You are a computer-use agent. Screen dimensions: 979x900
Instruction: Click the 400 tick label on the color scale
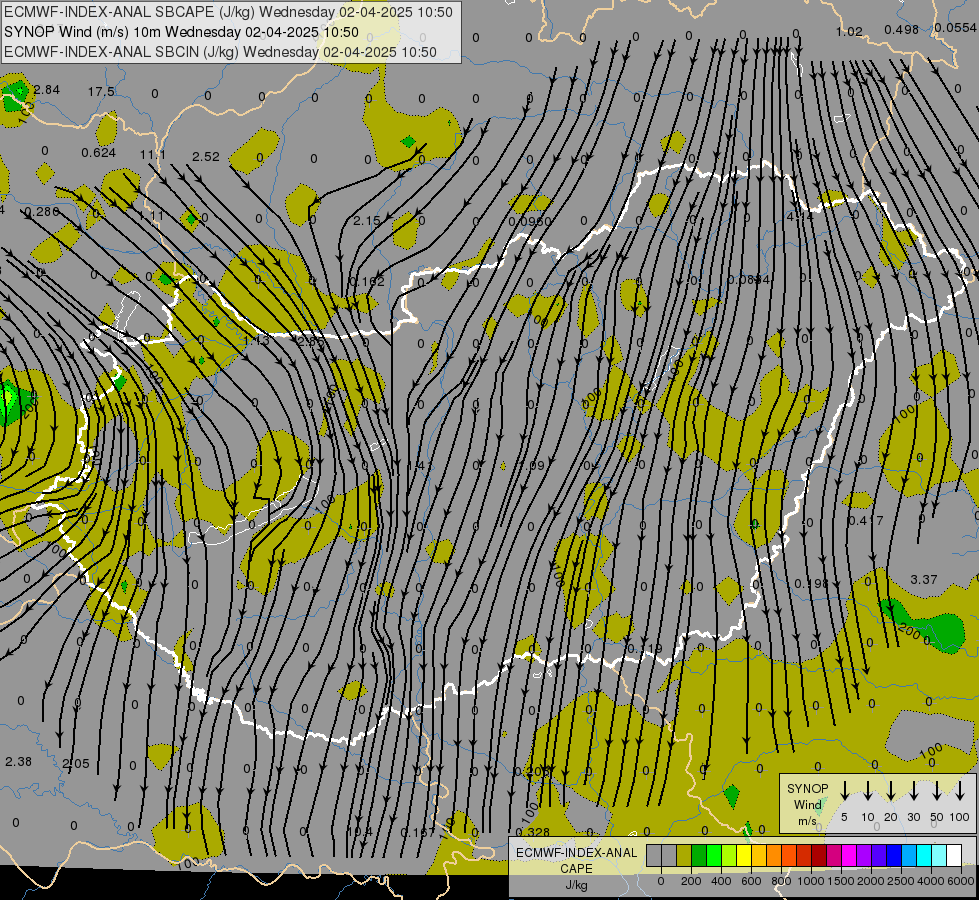click(x=721, y=881)
